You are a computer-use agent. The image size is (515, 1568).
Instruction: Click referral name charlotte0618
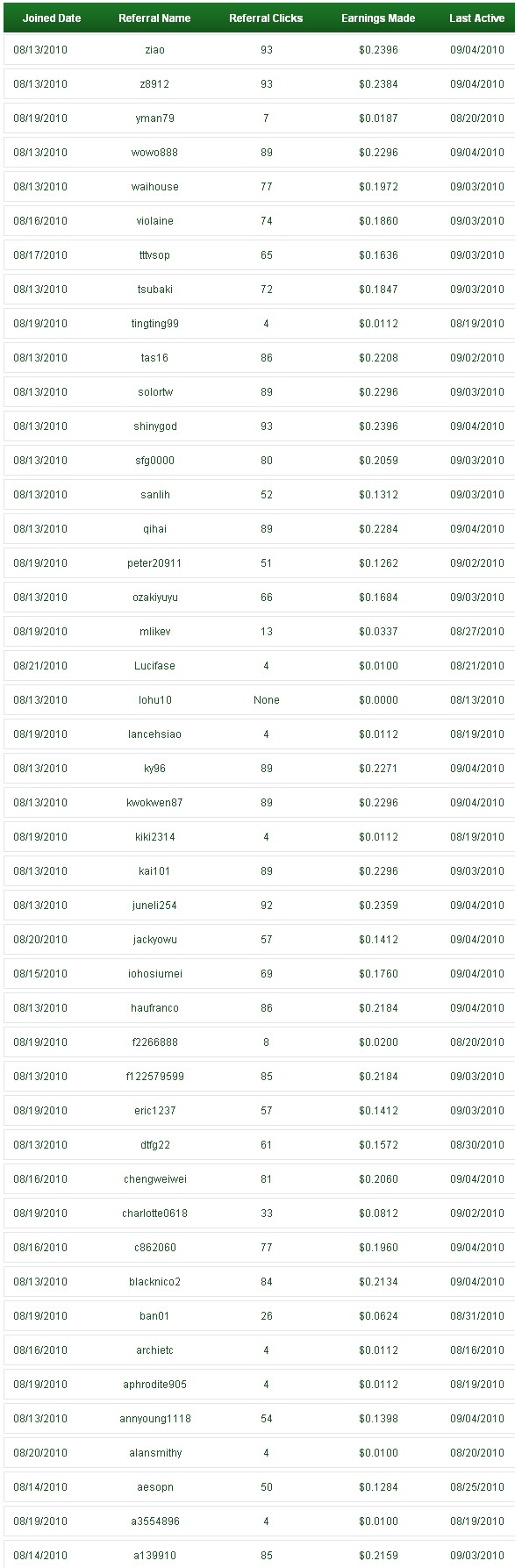[x=154, y=1214]
